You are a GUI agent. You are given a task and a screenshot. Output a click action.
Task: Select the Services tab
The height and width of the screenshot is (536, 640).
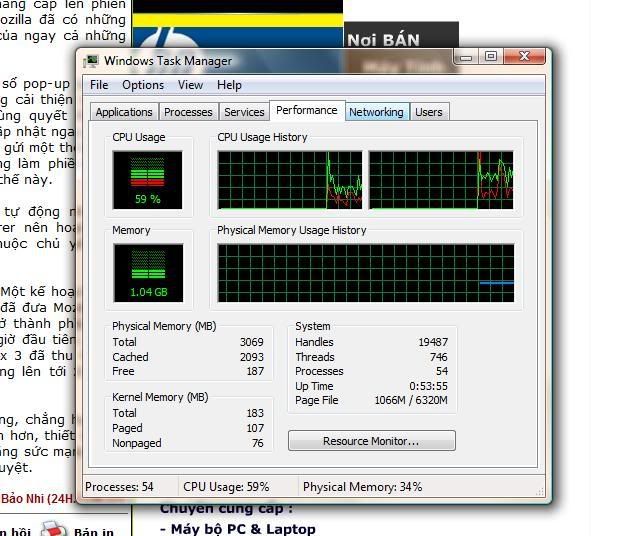244,112
